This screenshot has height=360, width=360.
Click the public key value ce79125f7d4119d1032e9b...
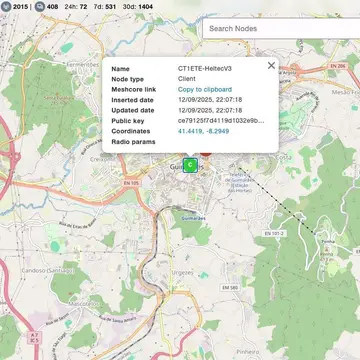221,121
